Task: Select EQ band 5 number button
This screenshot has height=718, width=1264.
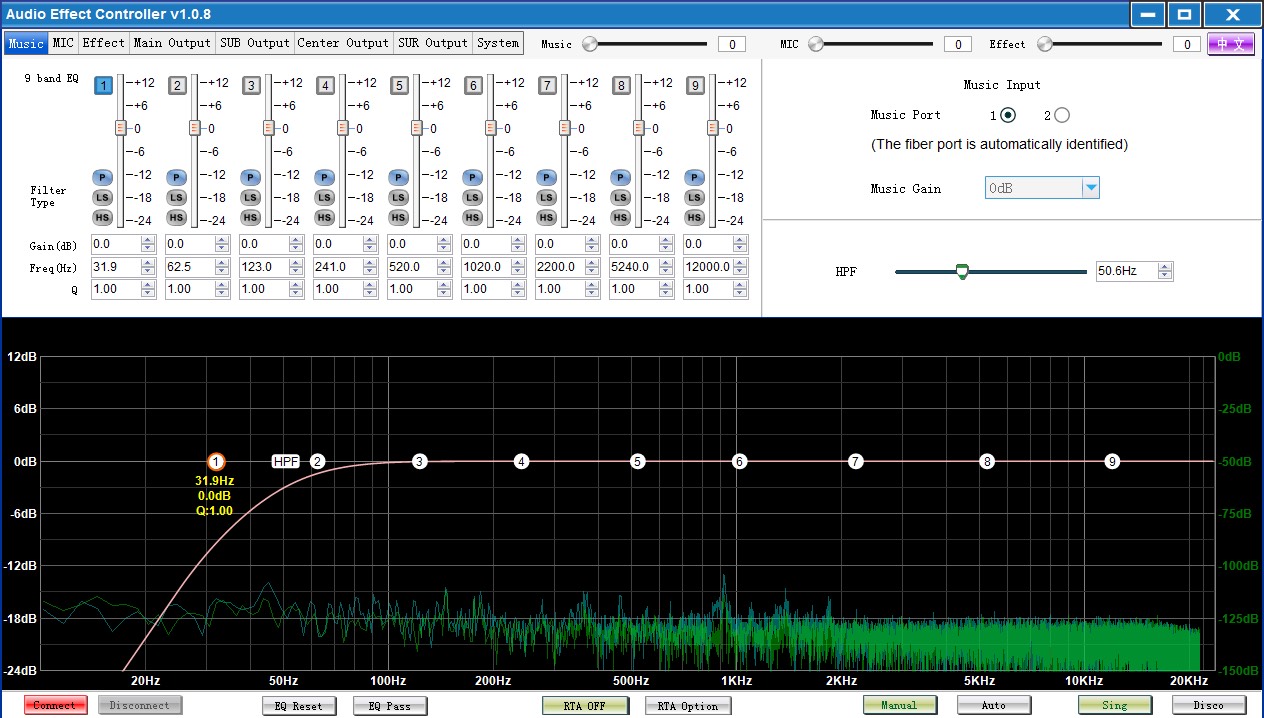Action: pos(399,86)
